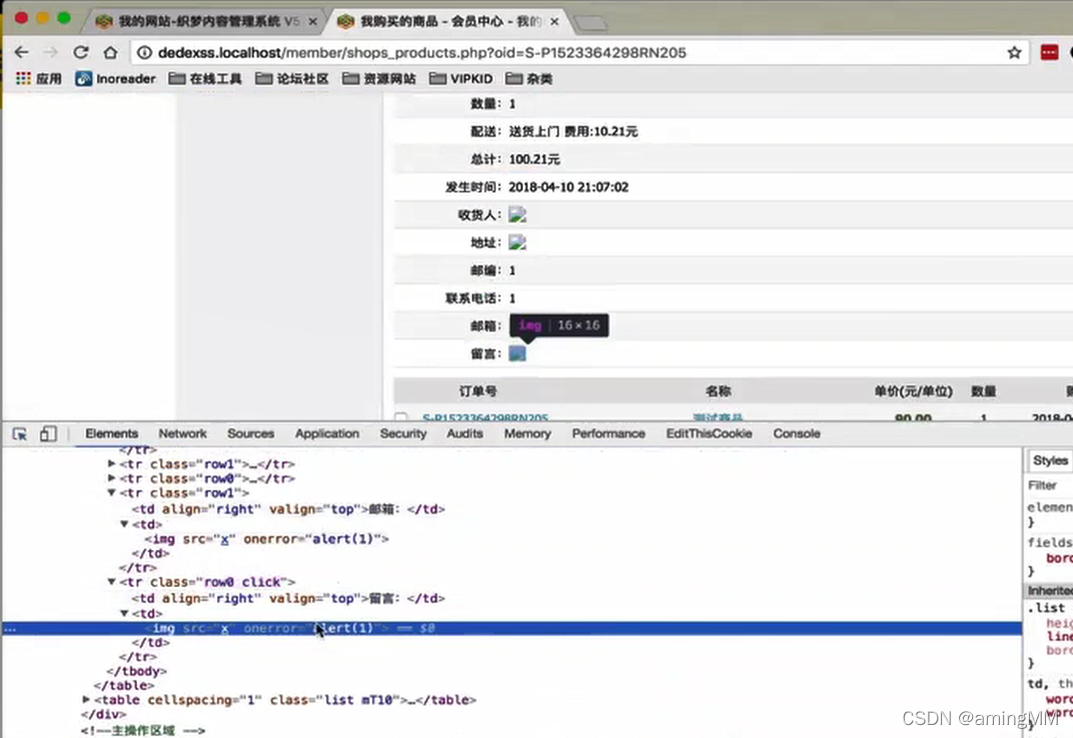This screenshot has width=1073, height=738.
Task: Switch to the Sources DevTools tab
Action: tap(250, 433)
